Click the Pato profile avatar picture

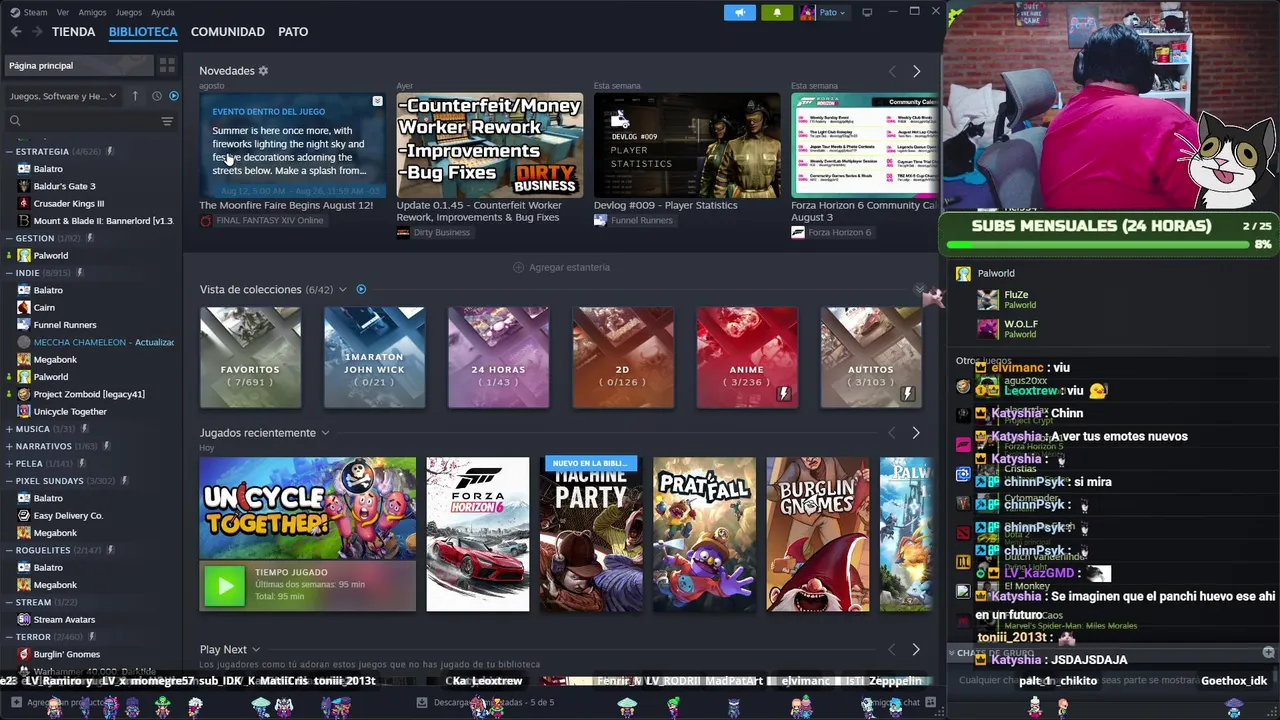(808, 13)
